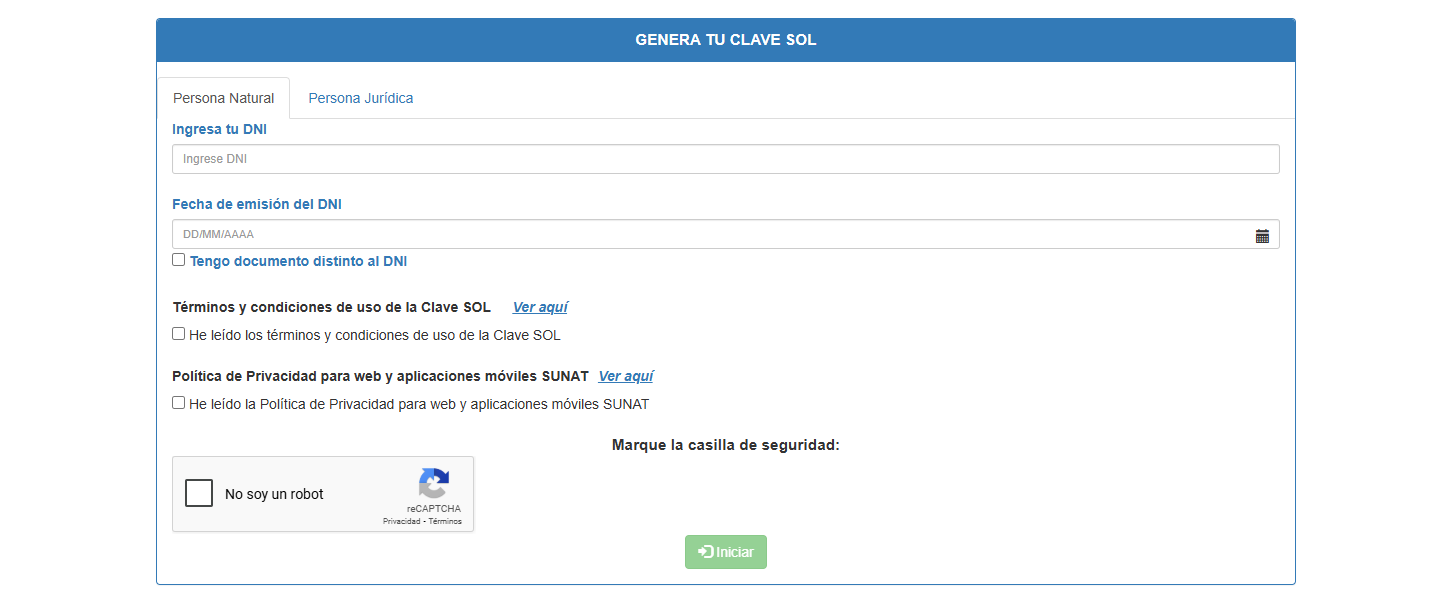1447x603 pixels.
Task: Focus the Ingrese DNI input field
Action: coord(726,159)
